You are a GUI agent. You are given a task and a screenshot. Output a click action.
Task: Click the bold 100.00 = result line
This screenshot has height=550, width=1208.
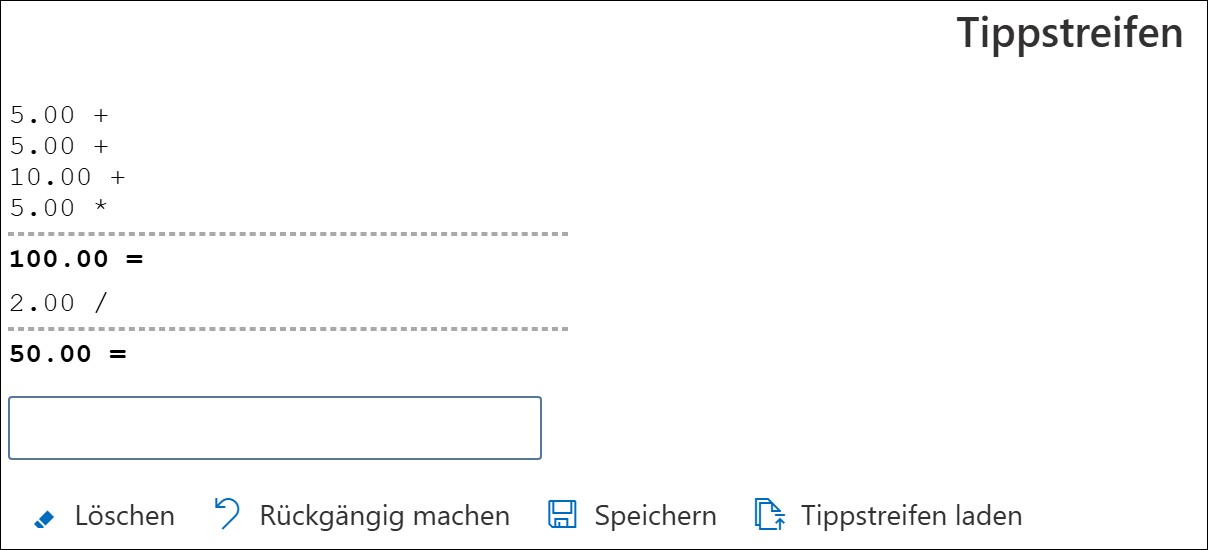point(76,260)
